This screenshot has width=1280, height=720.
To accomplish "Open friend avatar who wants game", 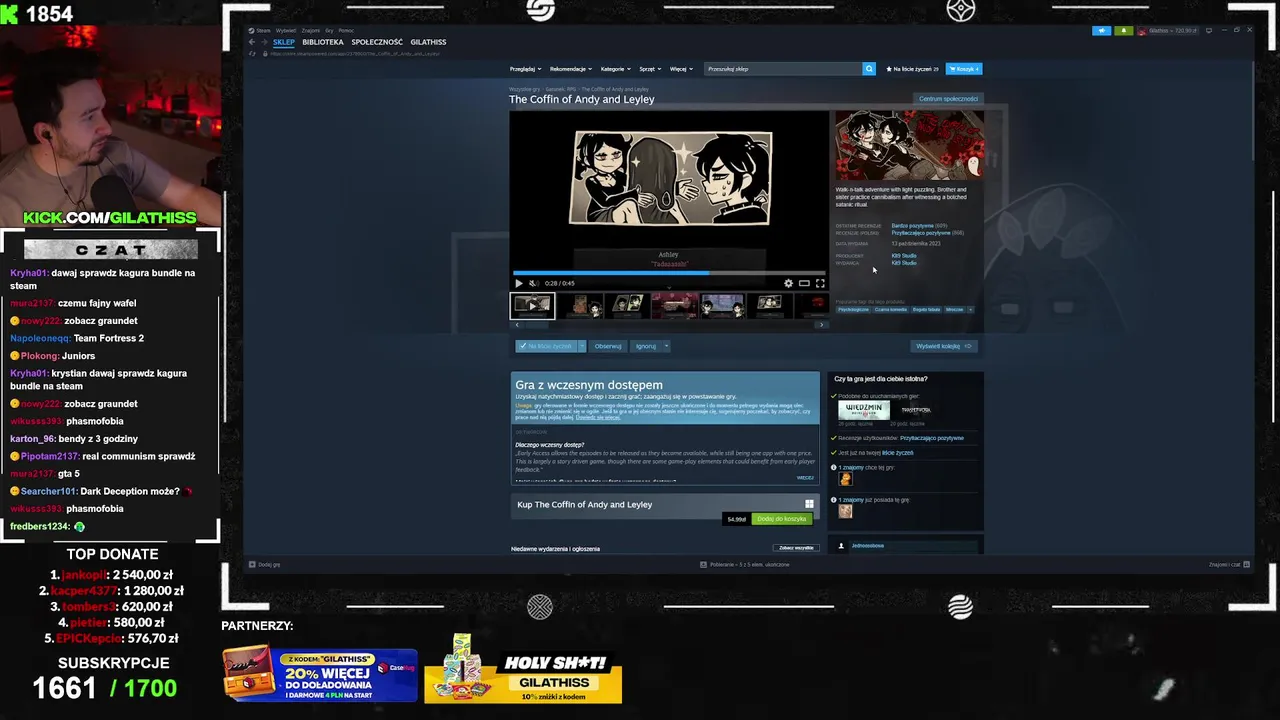I will [x=845, y=479].
